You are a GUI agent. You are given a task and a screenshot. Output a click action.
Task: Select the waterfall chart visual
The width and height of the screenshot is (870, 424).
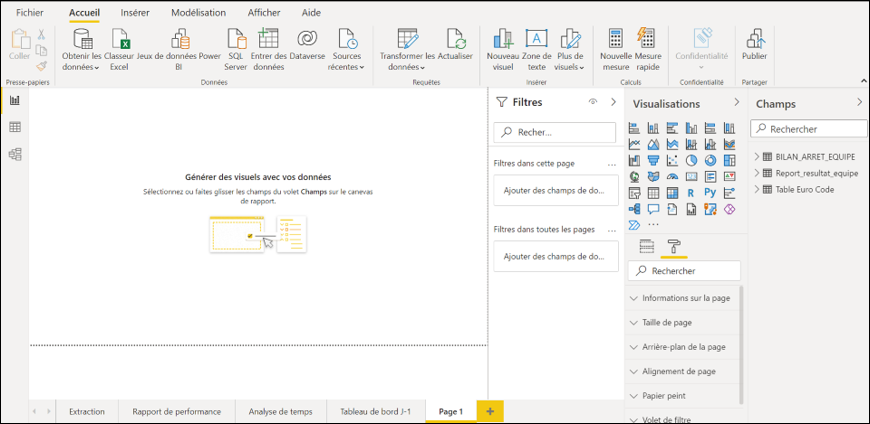click(x=634, y=160)
